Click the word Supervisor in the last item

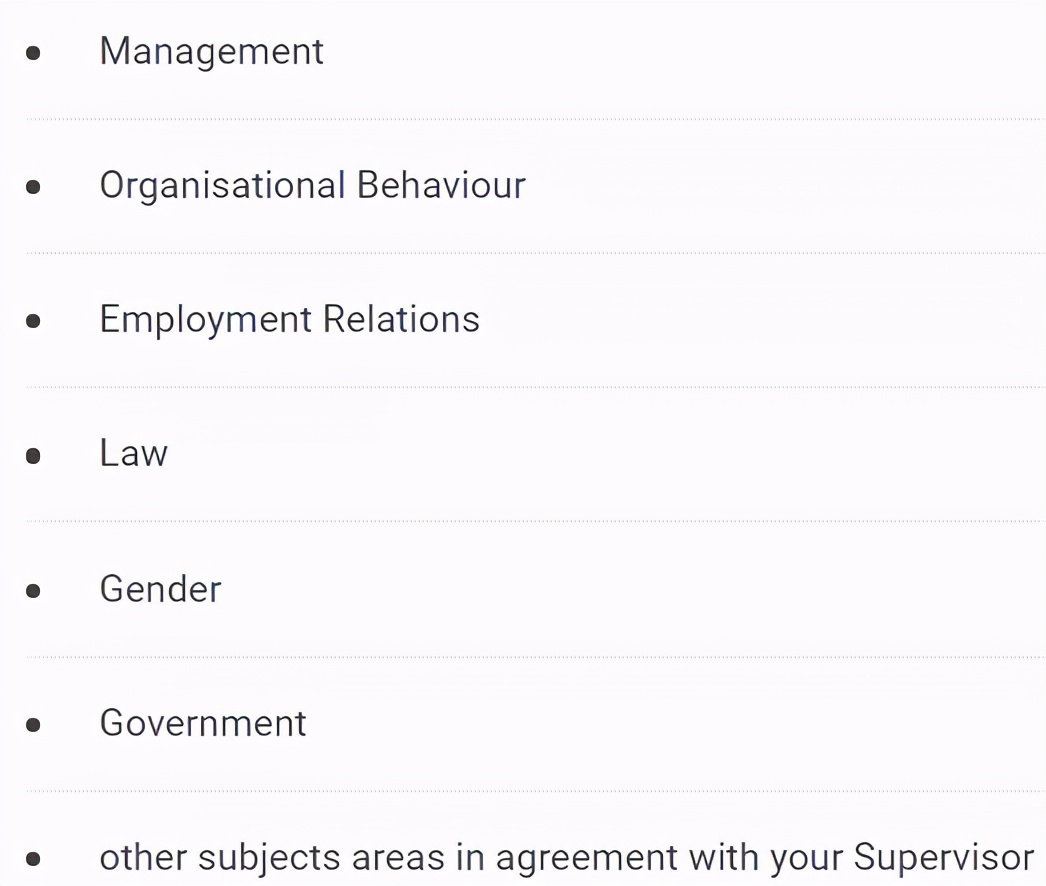[x=943, y=857]
